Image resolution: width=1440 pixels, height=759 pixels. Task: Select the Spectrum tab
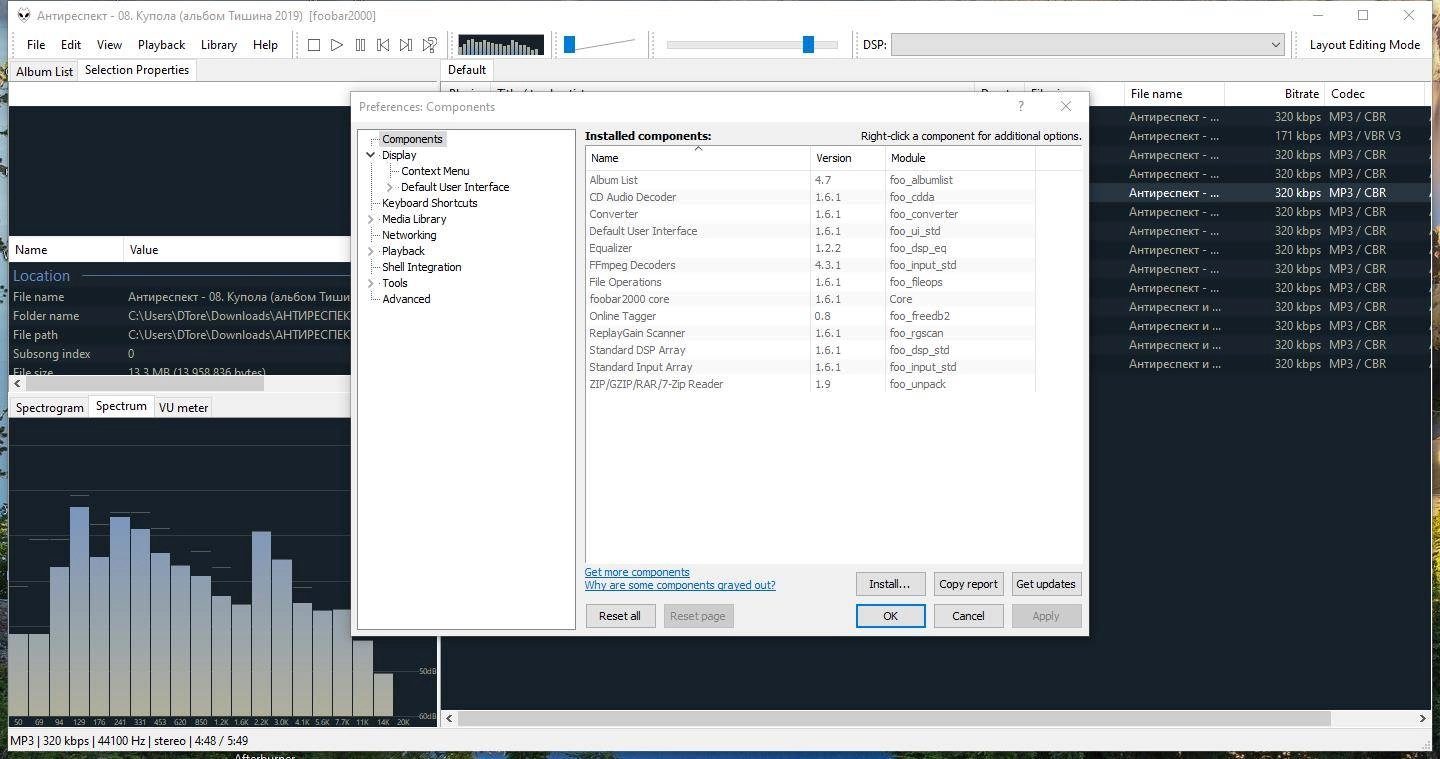pyautogui.click(x=121, y=406)
